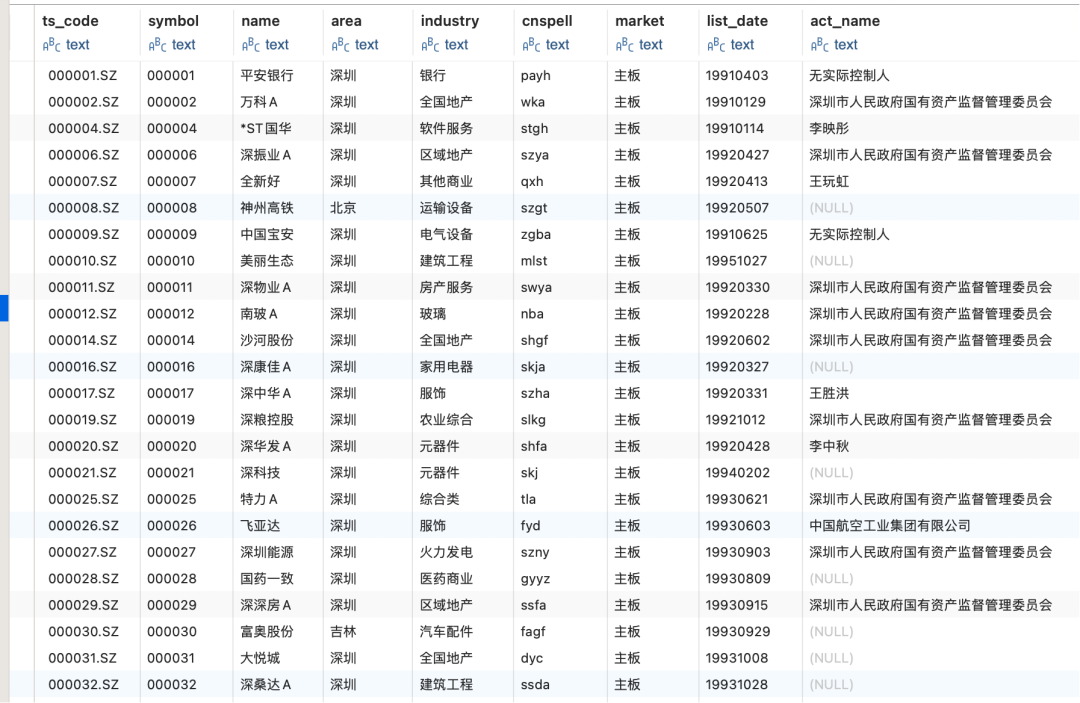Click the text type icon under symbol
This screenshot has height=703, width=1080.
click(x=158, y=45)
